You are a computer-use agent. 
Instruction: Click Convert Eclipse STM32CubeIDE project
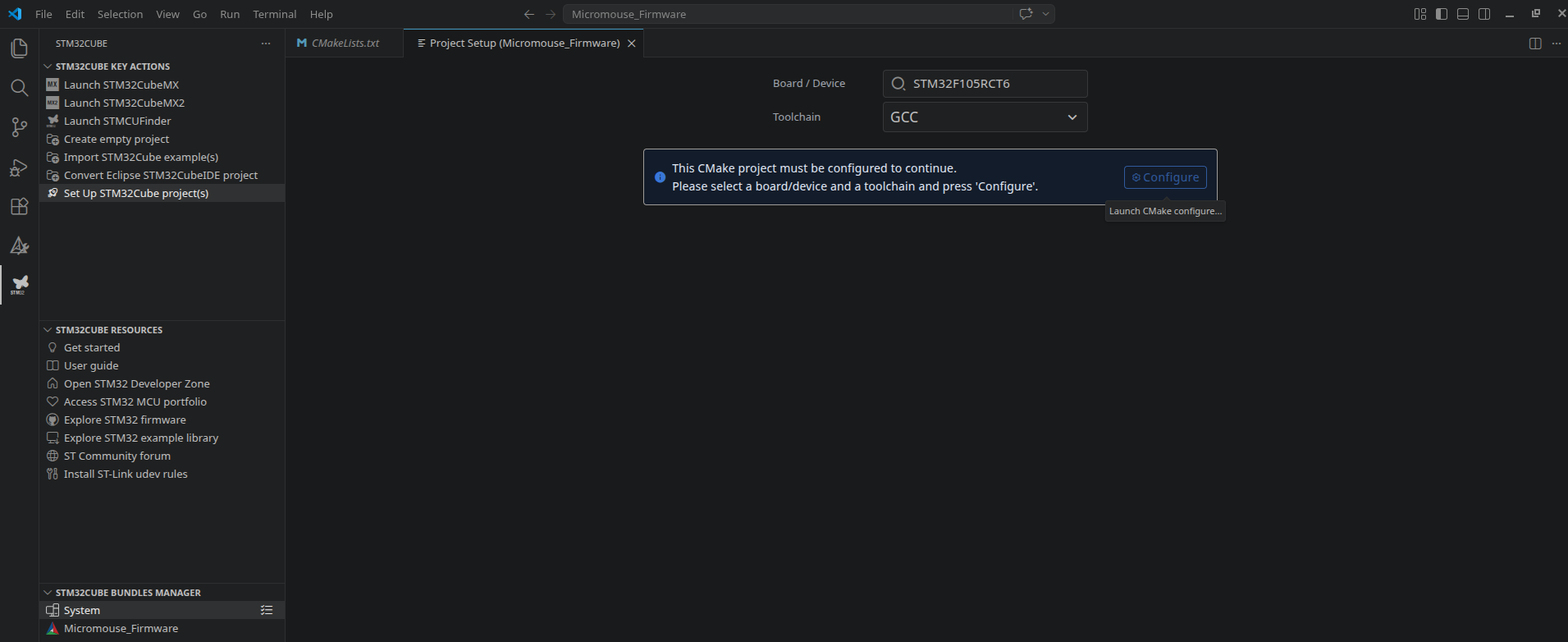(162, 175)
